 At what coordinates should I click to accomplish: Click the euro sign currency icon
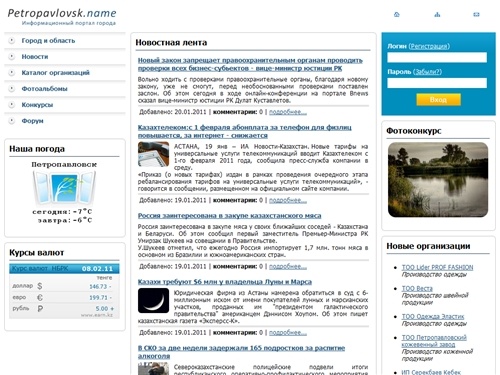click(x=40, y=297)
